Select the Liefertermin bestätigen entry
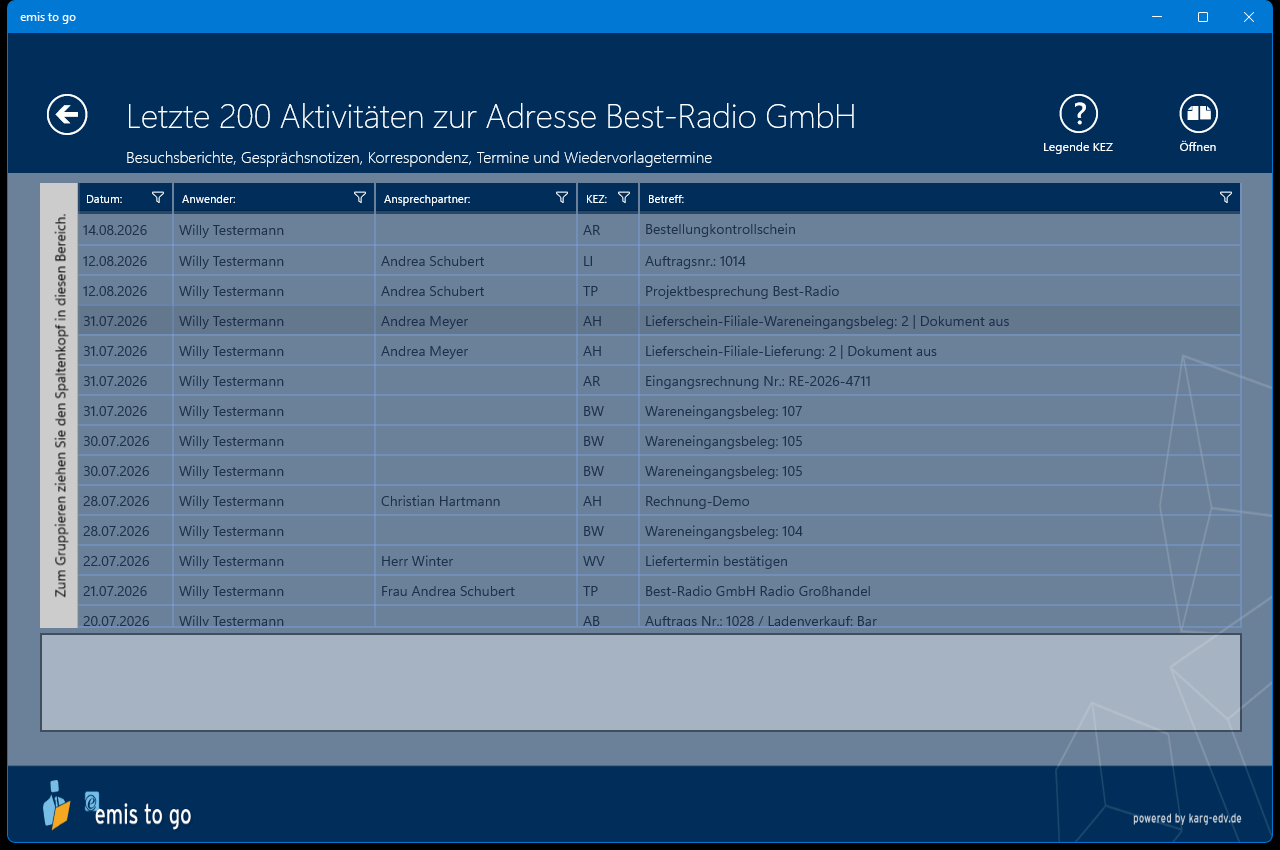The height and width of the screenshot is (850, 1280). pos(659,561)
